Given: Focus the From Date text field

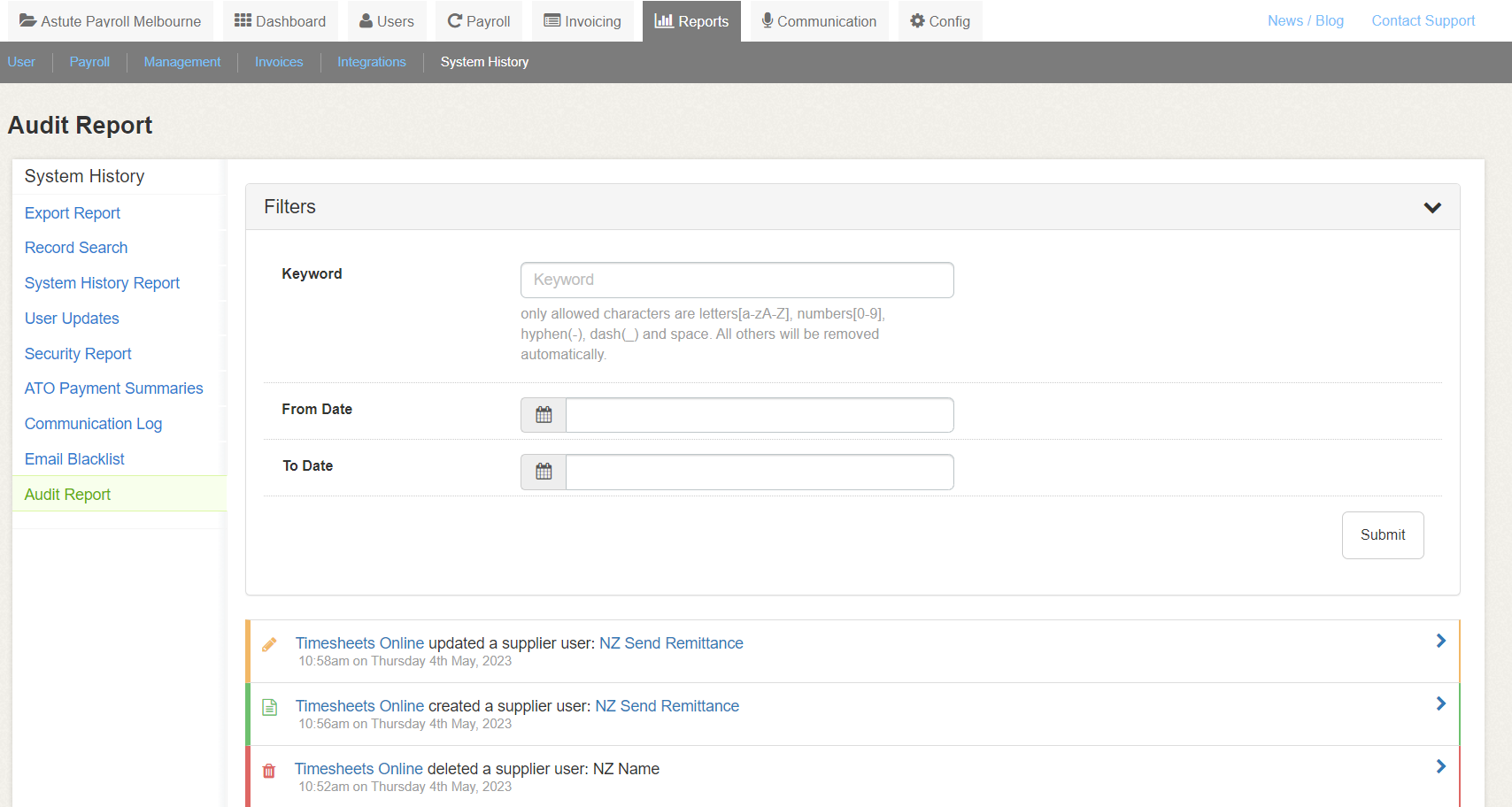Looking at the screenshot, I should pos(759,415).
